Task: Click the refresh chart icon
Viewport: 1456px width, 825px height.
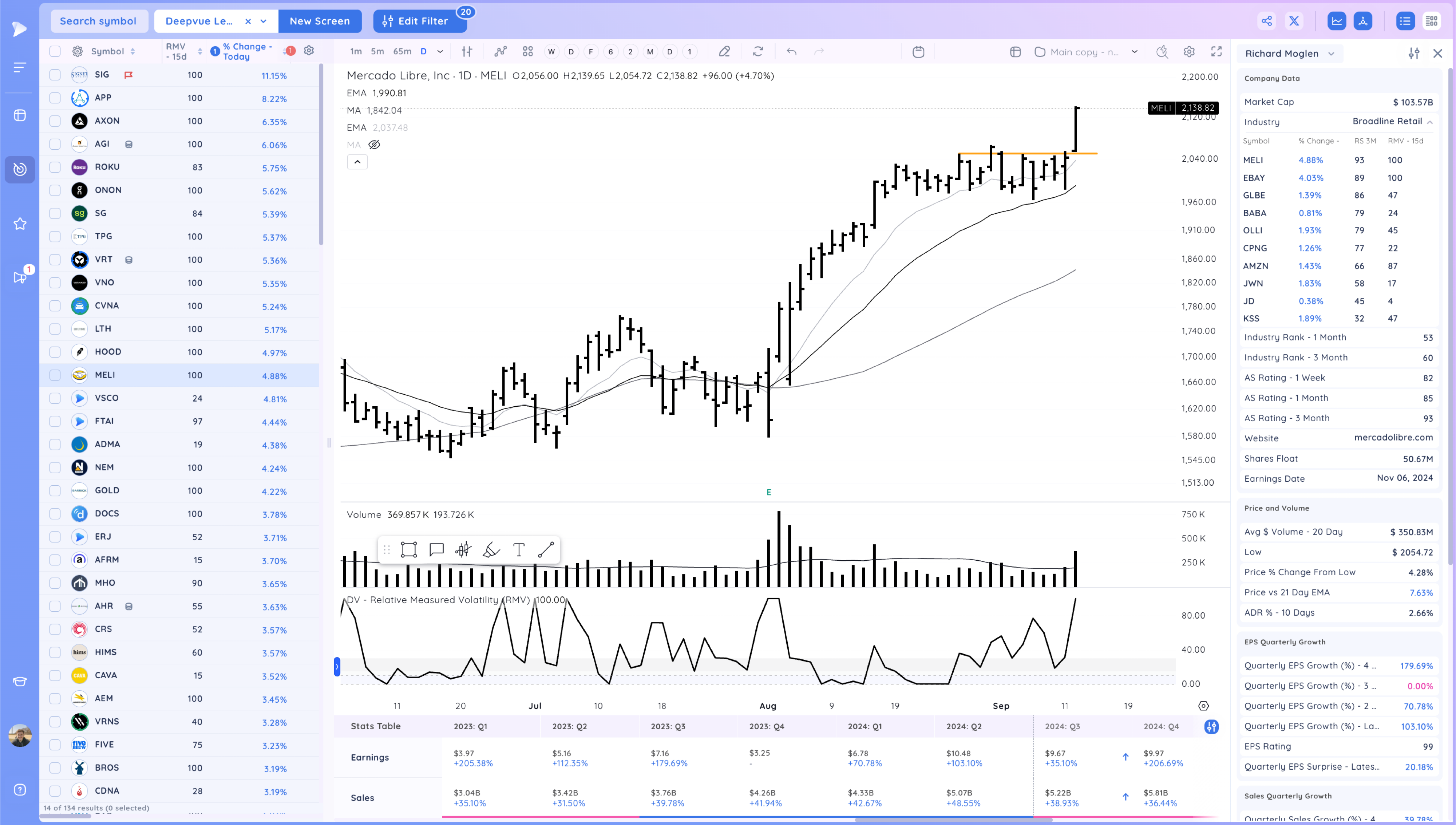Action: point(758,52)
